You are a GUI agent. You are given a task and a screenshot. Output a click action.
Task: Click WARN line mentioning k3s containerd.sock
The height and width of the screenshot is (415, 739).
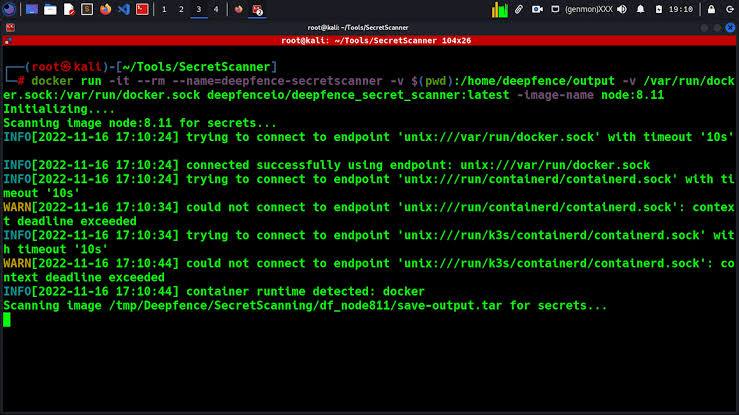tap(369, 270)
